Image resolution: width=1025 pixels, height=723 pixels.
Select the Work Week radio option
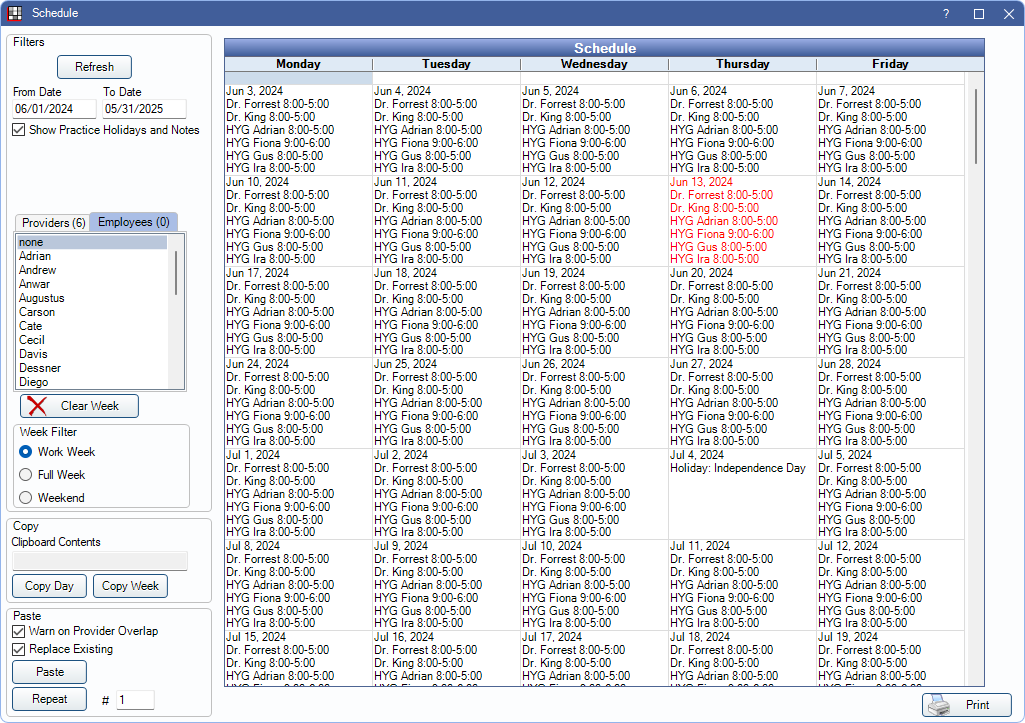pyautogui.click(x=26, y=452)
